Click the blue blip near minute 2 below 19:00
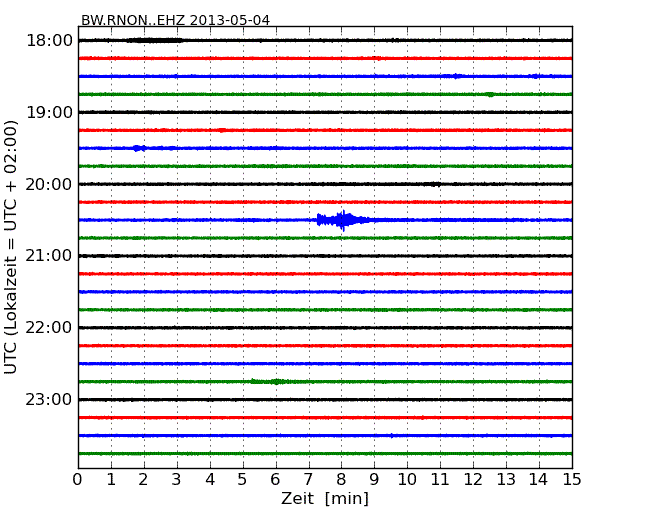Viewport: 650px width, 520px height. point(139,148)
